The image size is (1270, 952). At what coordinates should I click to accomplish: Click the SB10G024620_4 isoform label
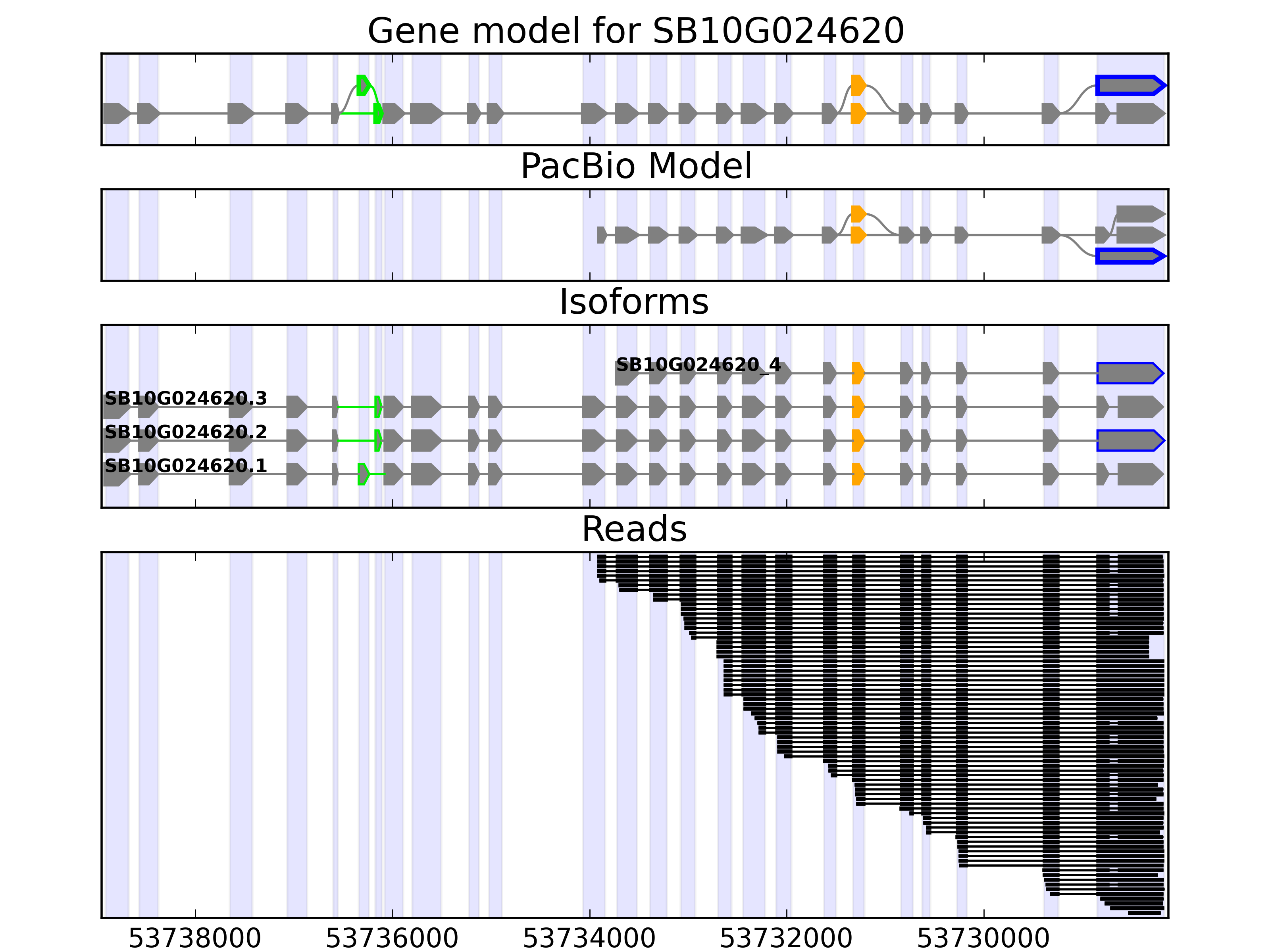point(698,365)
